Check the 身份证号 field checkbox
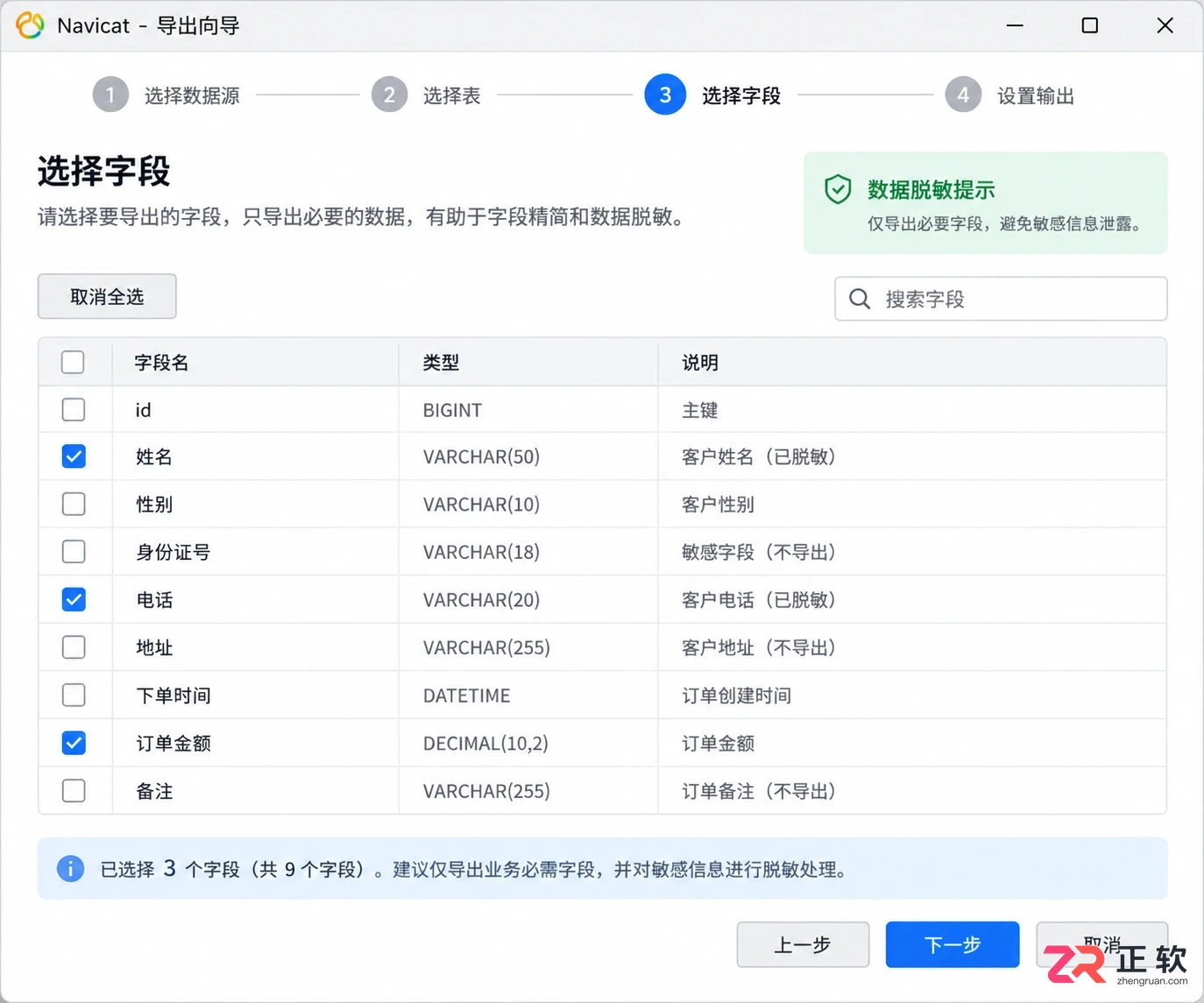1204x1003 pixels. pos(74,552)
